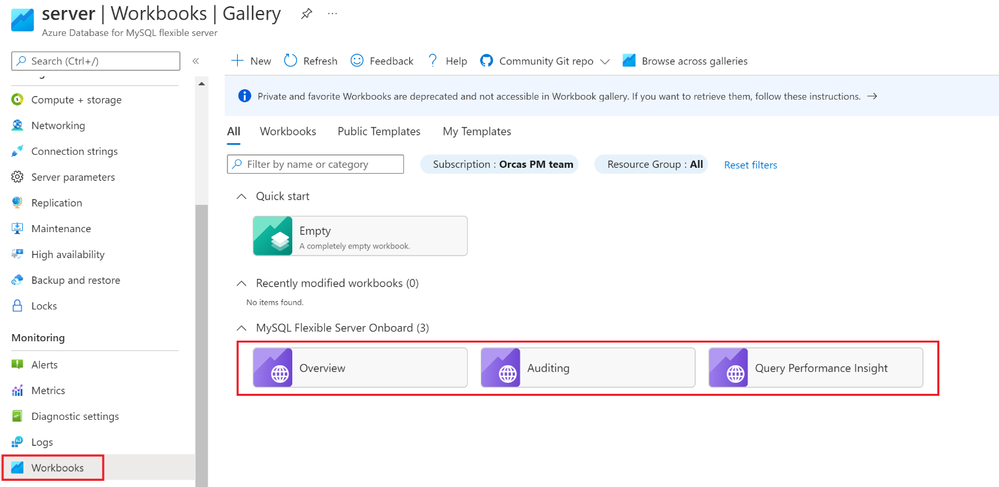This screenshot has height=487, width=999.
Task: Click the Logs icon in sidebar
Action: coord(18,442)
